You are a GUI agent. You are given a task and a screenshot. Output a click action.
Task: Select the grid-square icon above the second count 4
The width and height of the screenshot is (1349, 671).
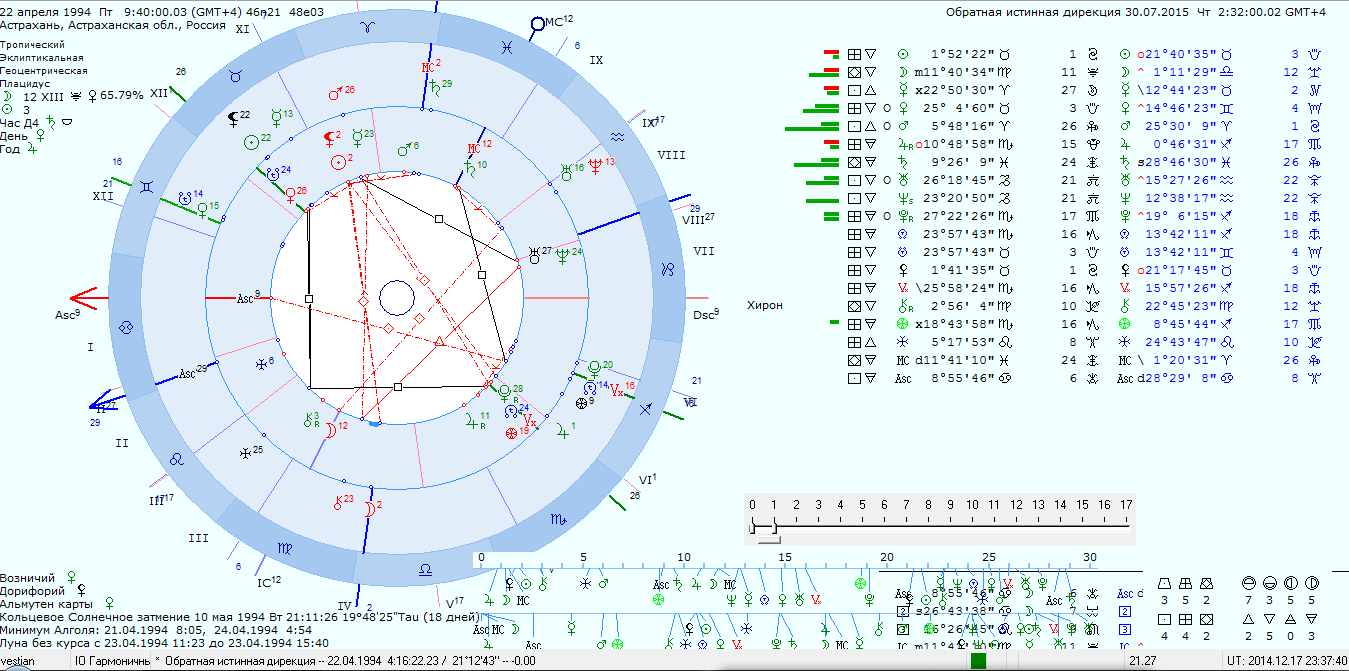point(1185,617)
